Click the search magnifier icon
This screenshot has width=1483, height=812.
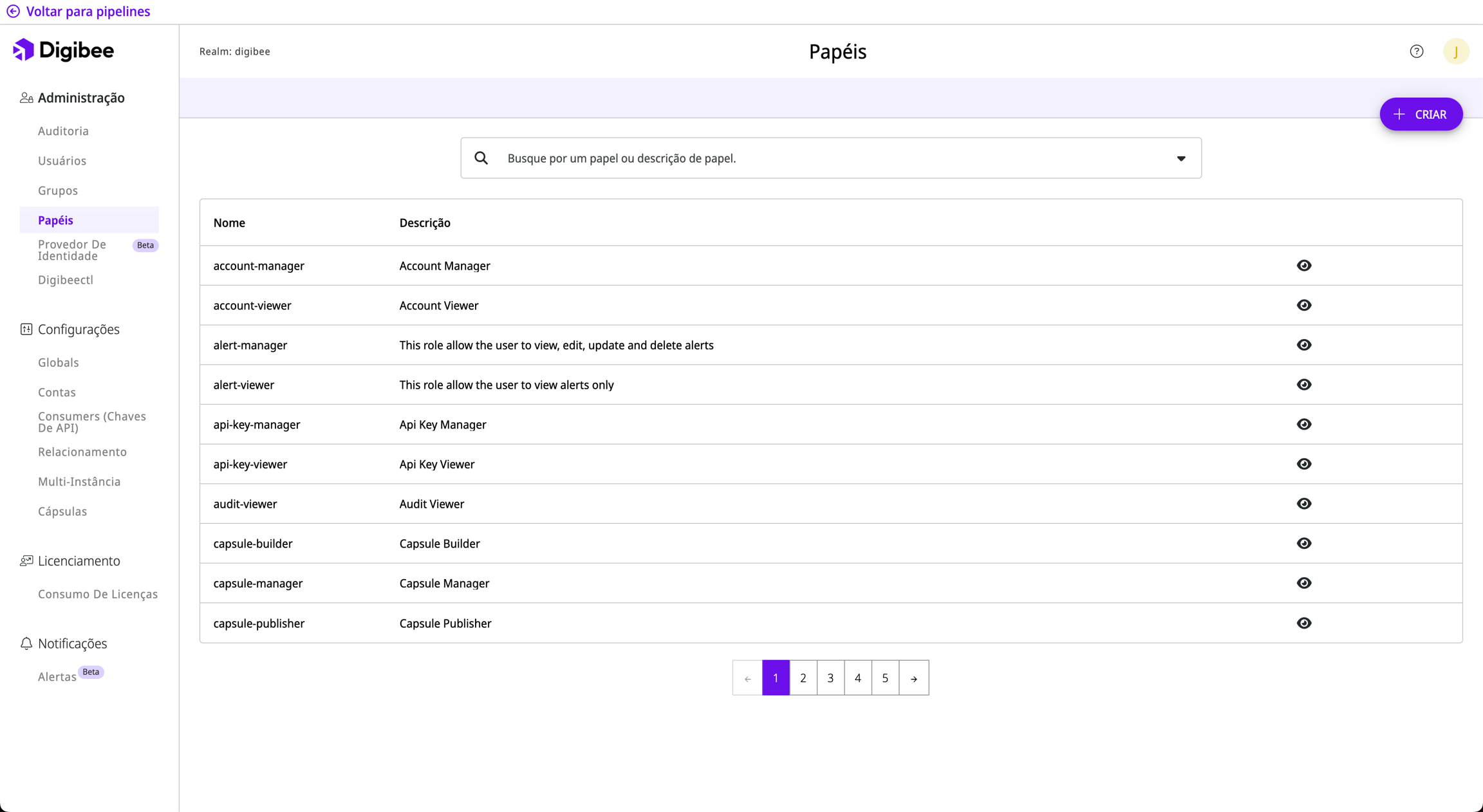point(481,158)
